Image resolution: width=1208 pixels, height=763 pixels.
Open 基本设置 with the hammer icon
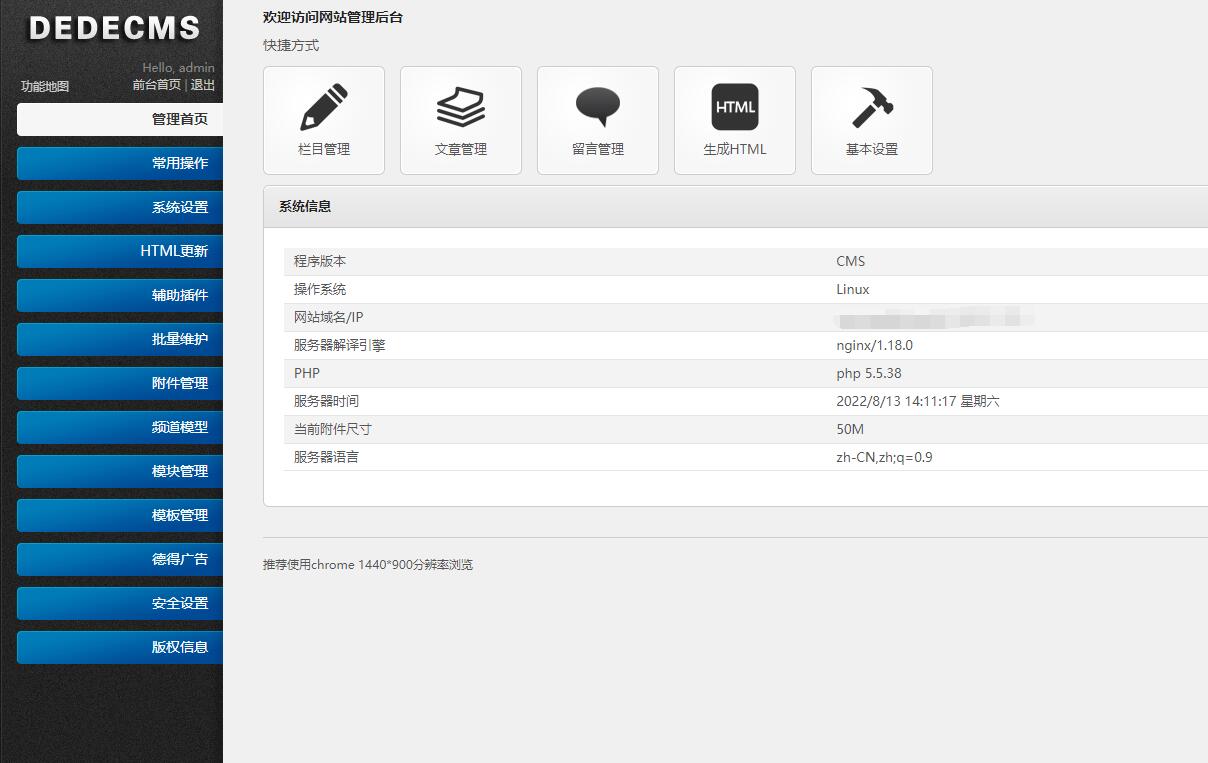click(872, 108)
